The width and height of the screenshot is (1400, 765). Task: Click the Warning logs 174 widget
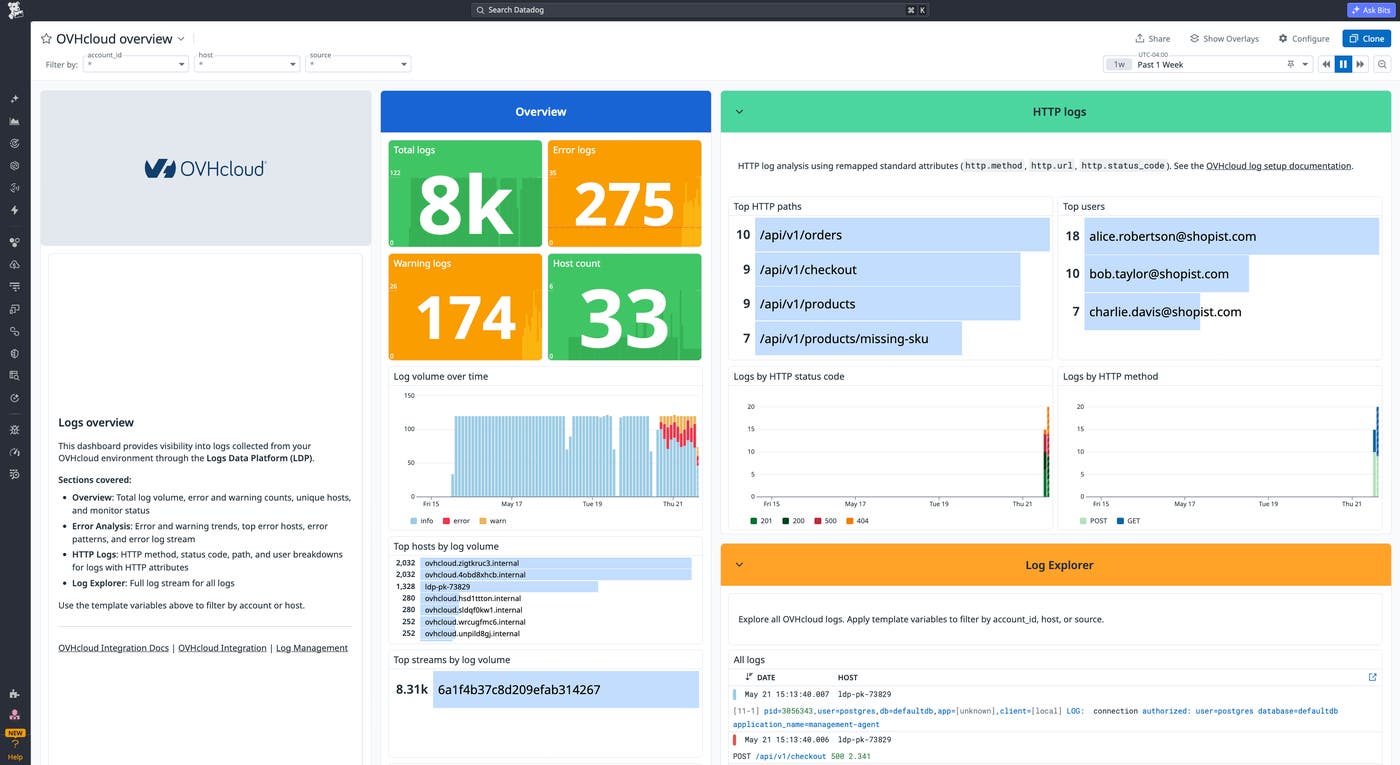coord(465,307)
